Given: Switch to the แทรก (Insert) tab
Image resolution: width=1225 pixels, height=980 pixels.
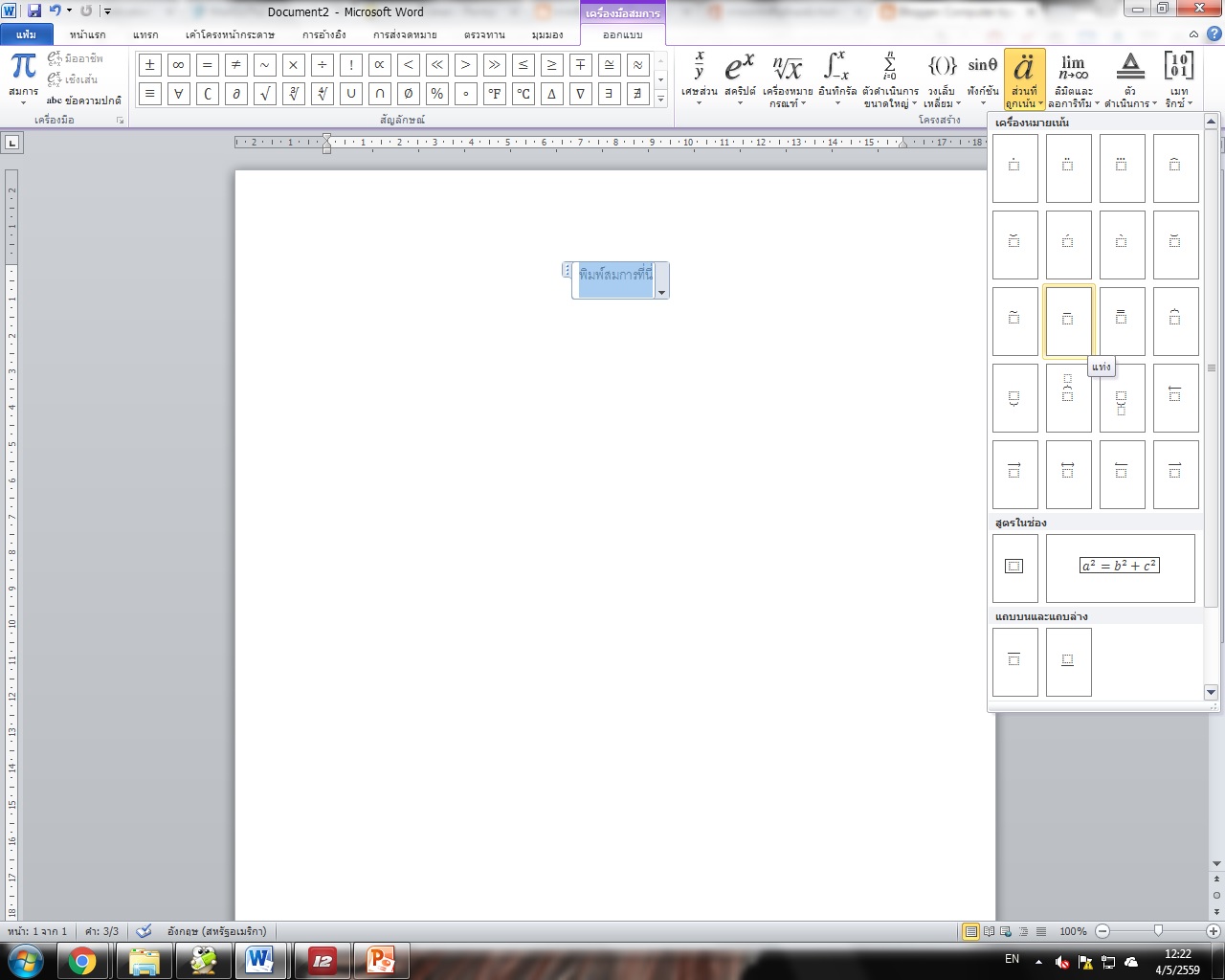Looking at the screenshot, I should point(145,34).
